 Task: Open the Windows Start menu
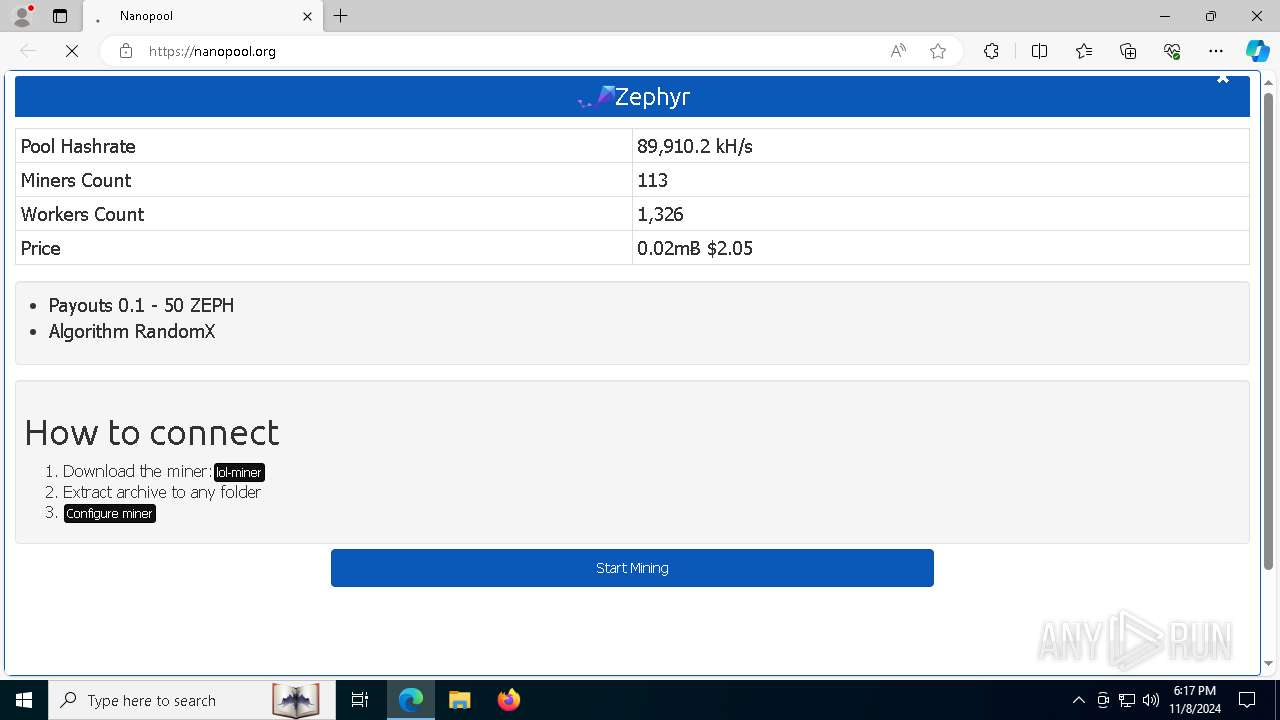(x=24, y=700)
